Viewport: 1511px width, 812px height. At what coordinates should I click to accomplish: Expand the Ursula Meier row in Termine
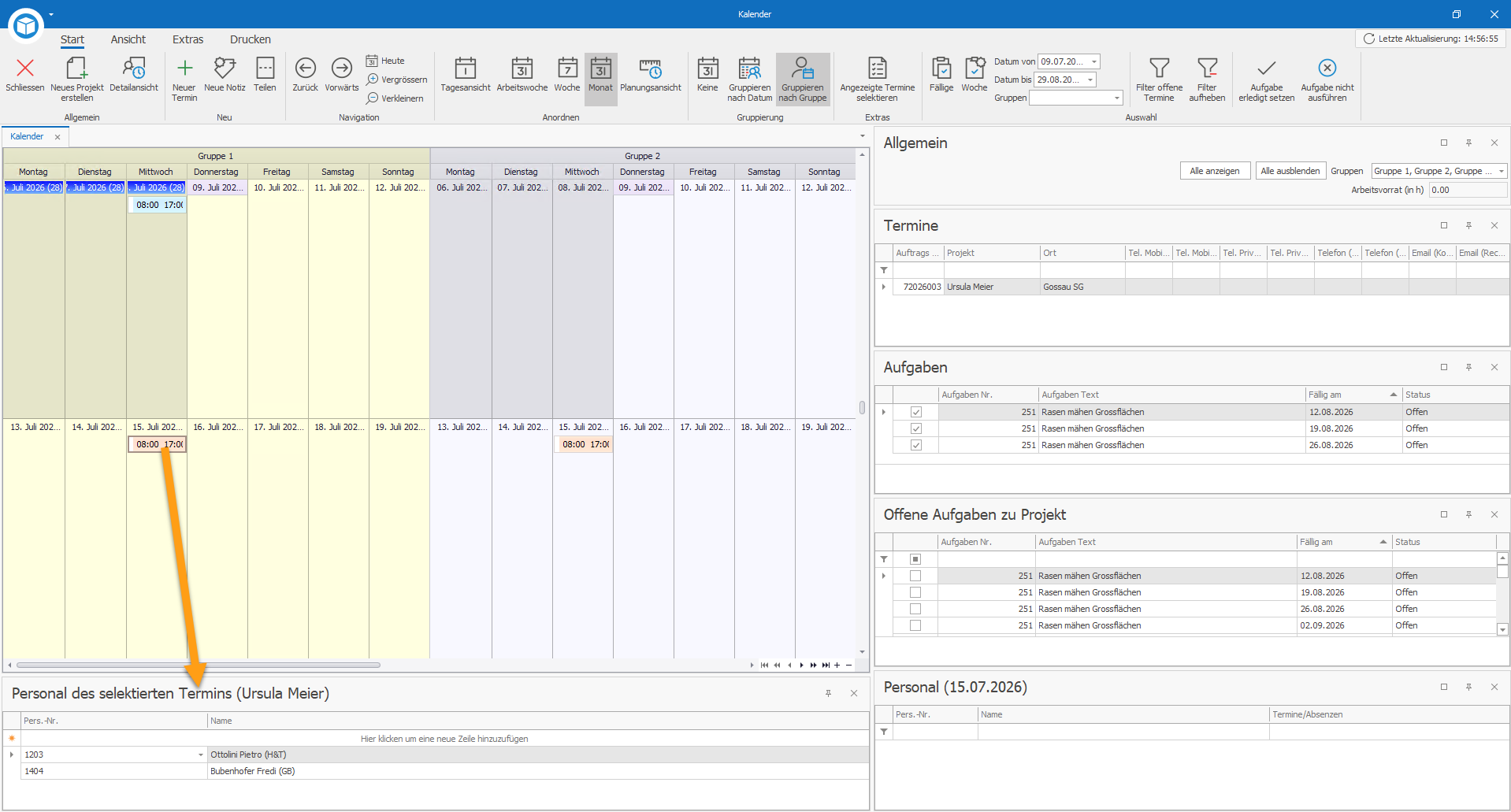tap(883, 287)
